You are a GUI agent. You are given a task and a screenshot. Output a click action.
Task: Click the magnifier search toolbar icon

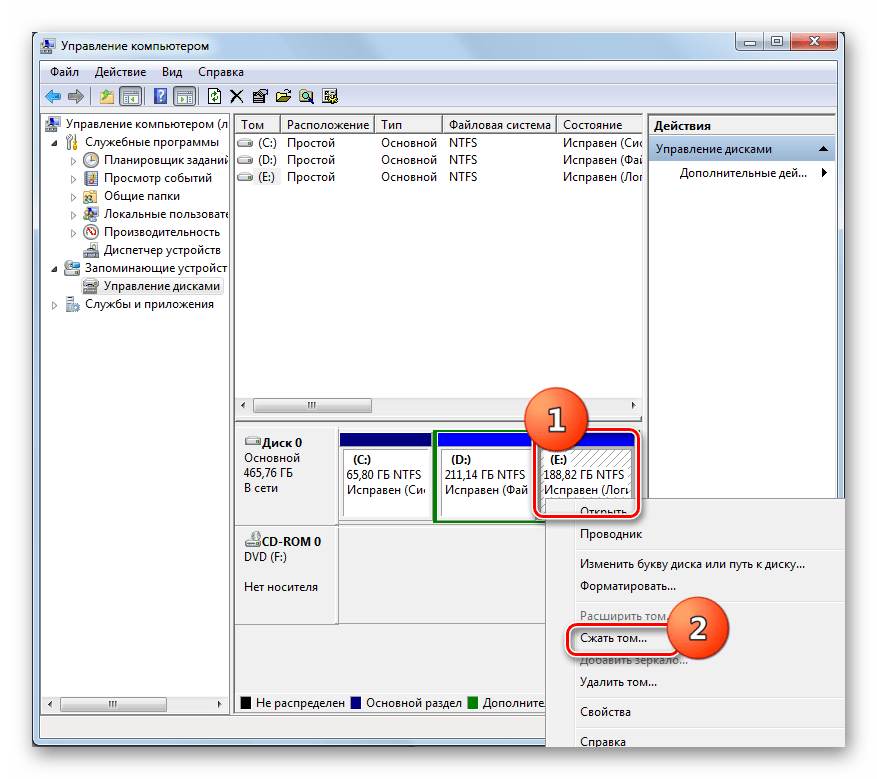(306, 96)
